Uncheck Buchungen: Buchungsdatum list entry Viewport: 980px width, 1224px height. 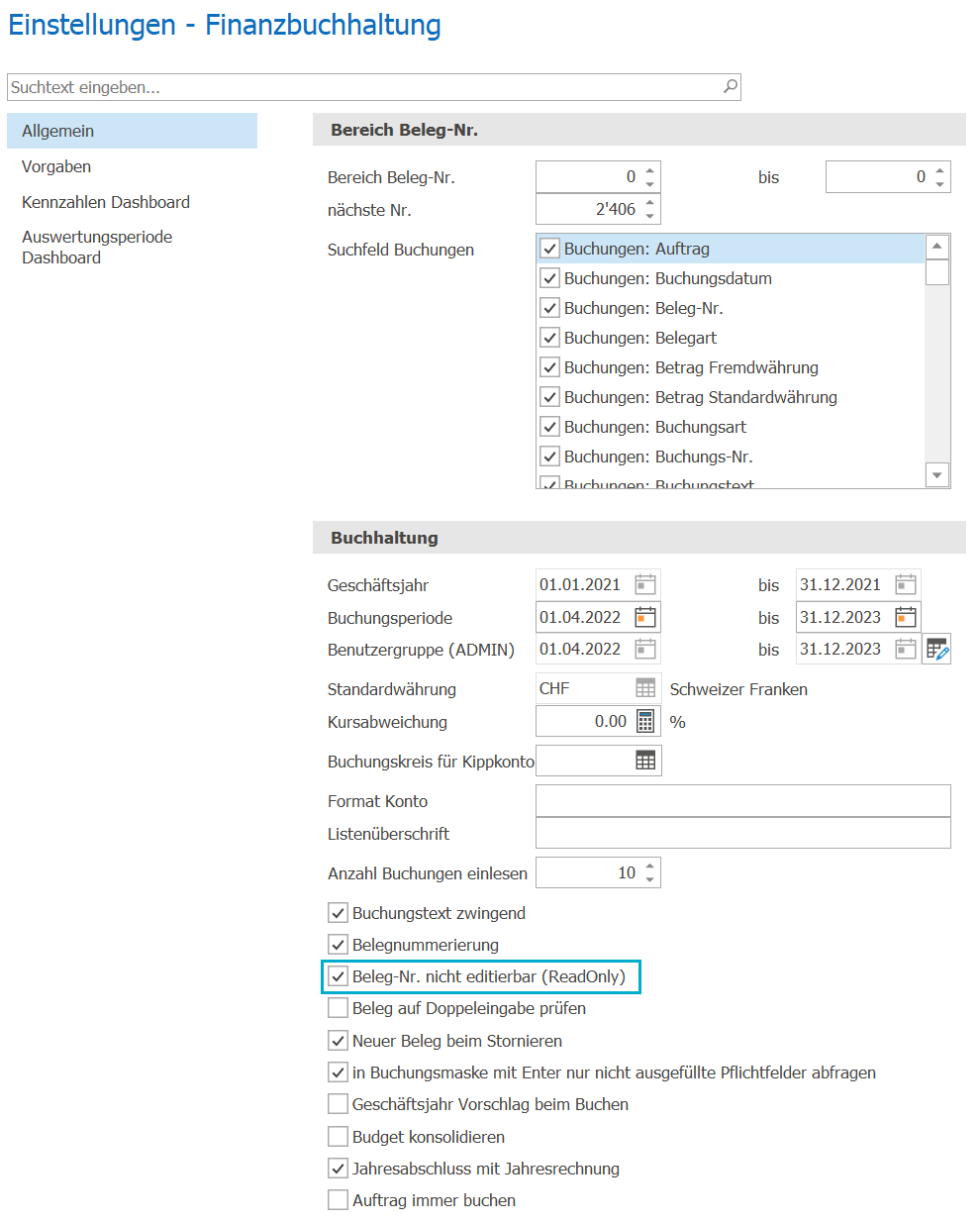pyautogui.click(x=550, y=278)
